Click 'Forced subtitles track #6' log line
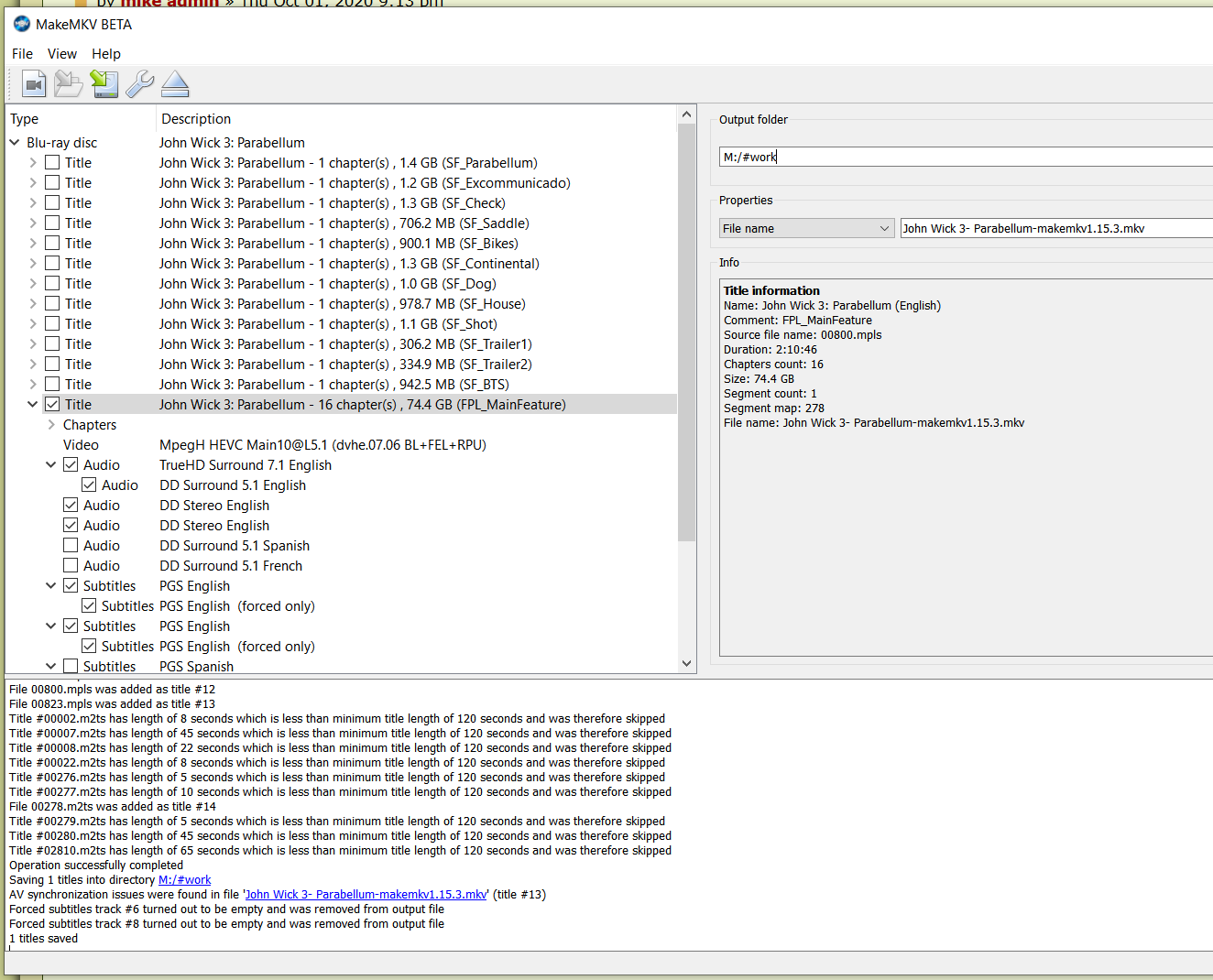 point(227,909)
